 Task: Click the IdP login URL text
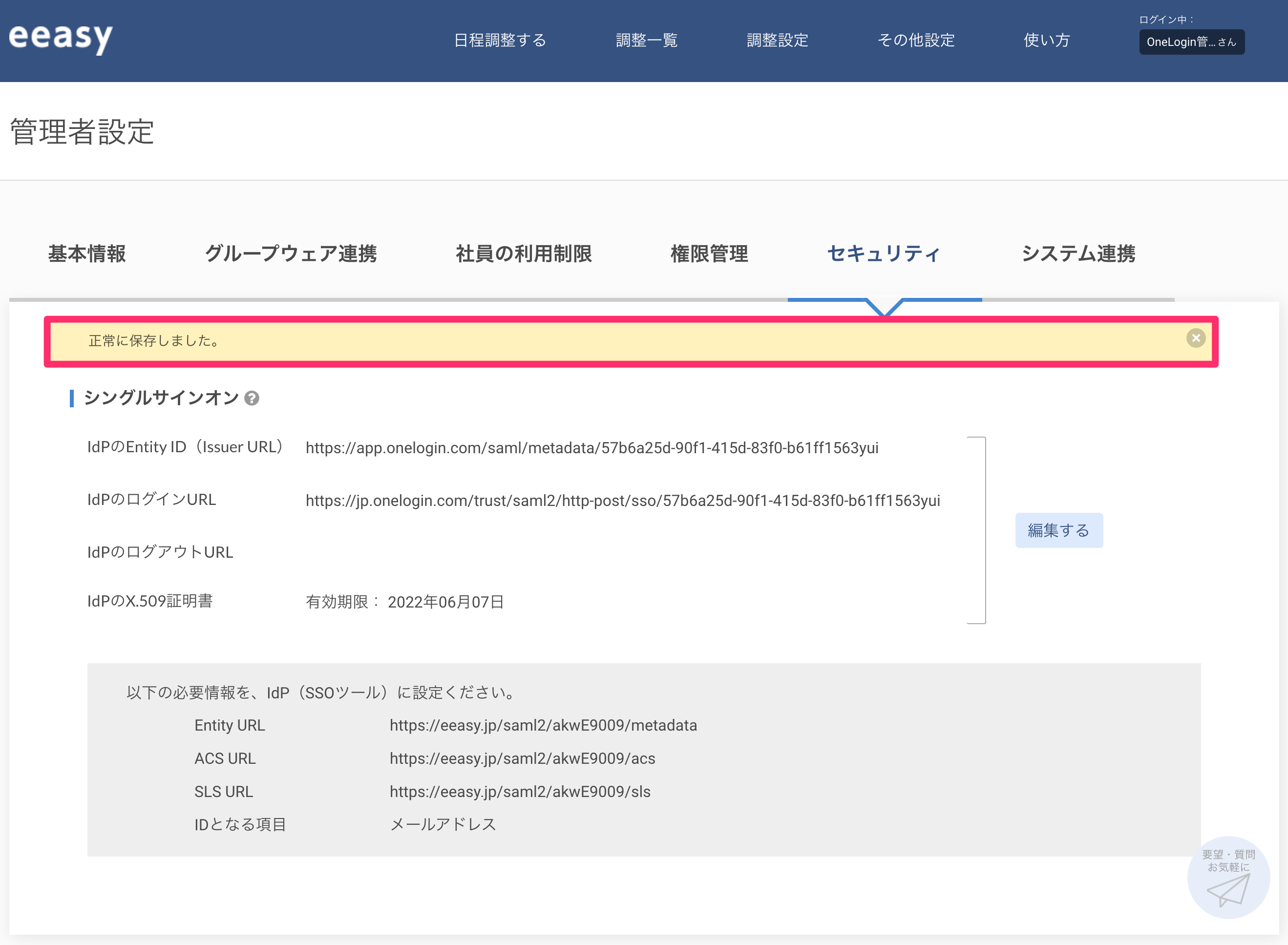pyautogui.click(x=622, y=501)
